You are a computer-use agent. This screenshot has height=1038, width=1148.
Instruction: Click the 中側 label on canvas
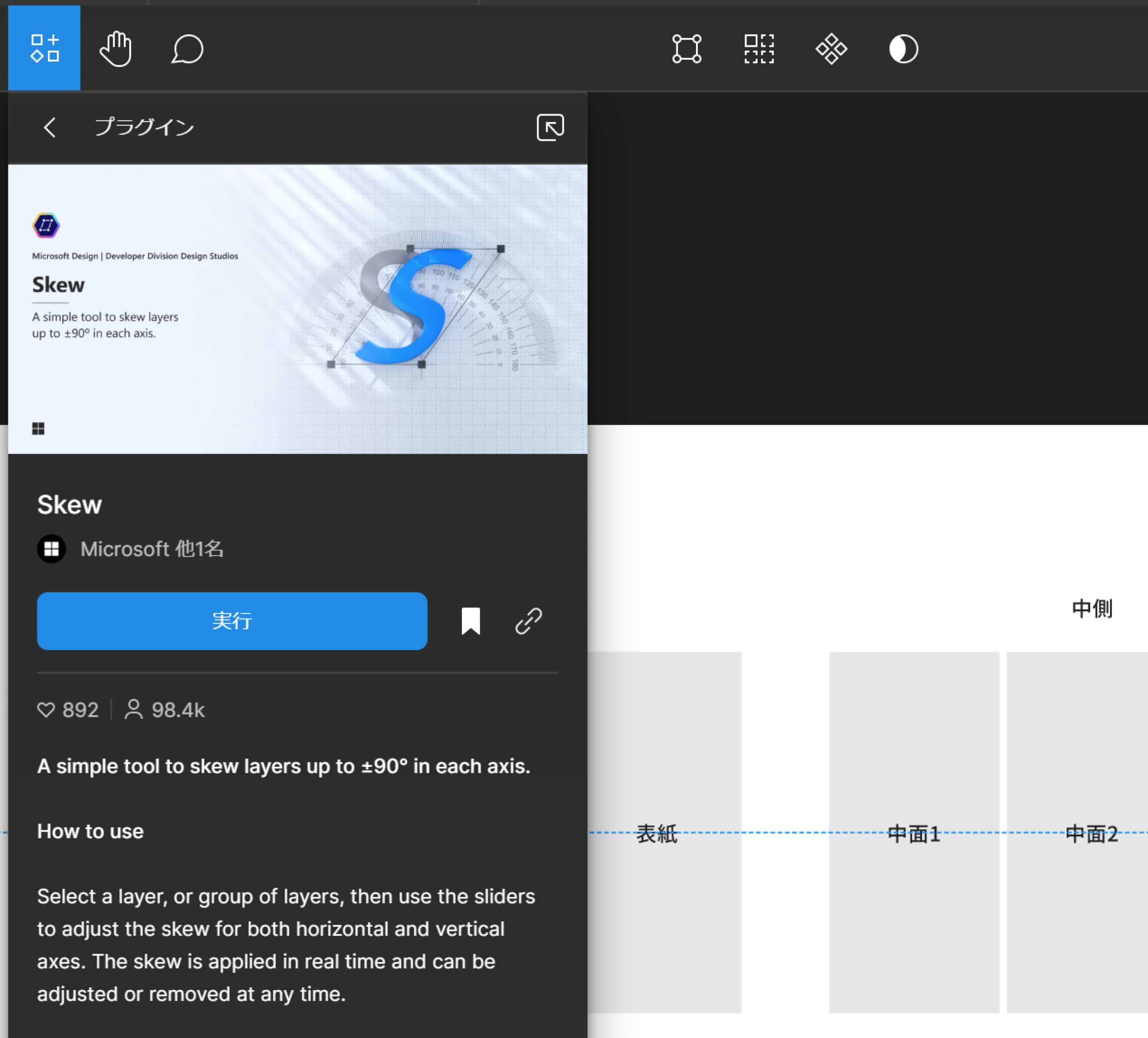[x=1091, y=608]
